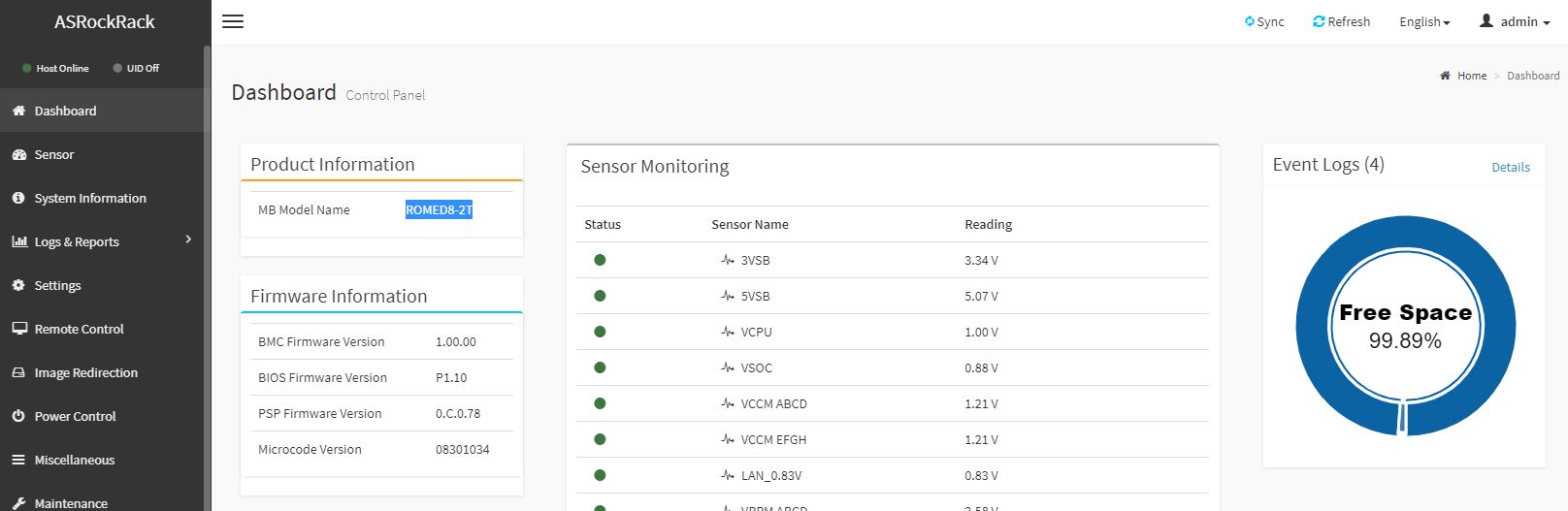Image resolution: width=1568 pixels, height=511 pixels.
Task: Click the Host Online status indicator
Action: tap(55, 68)
